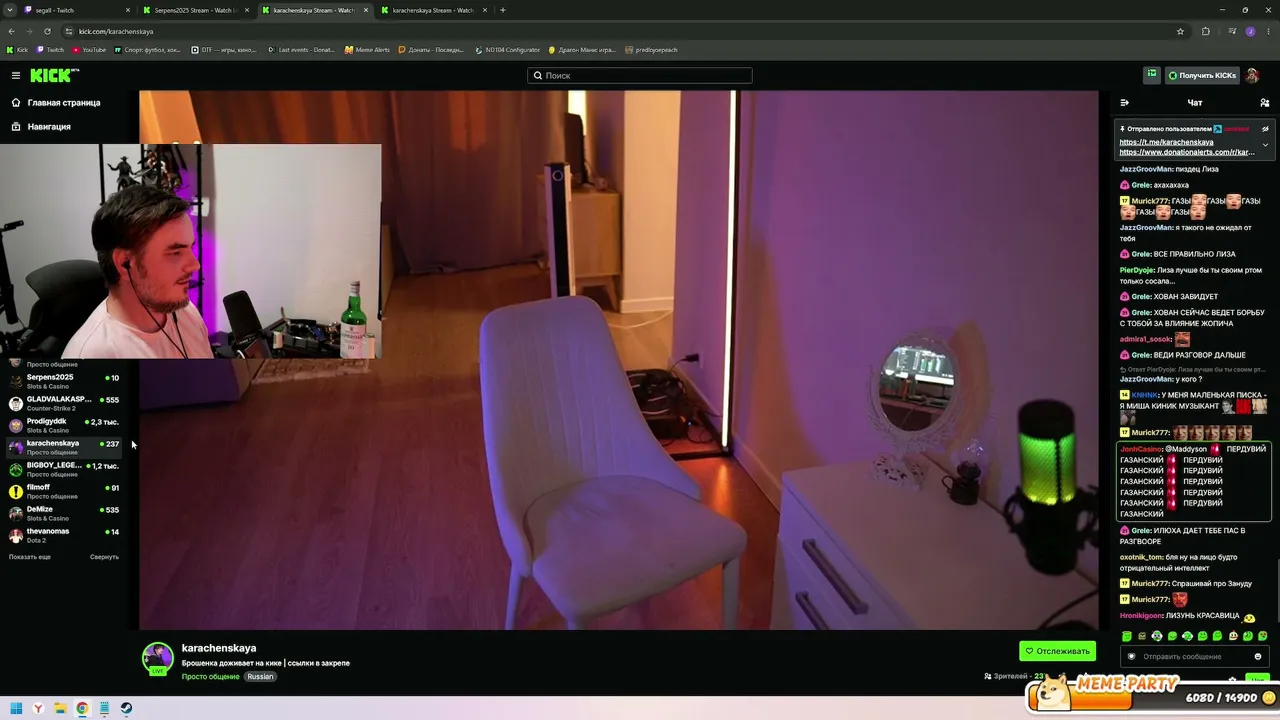Reload the page
1280x720 pixels.
[x=47, y=31]
